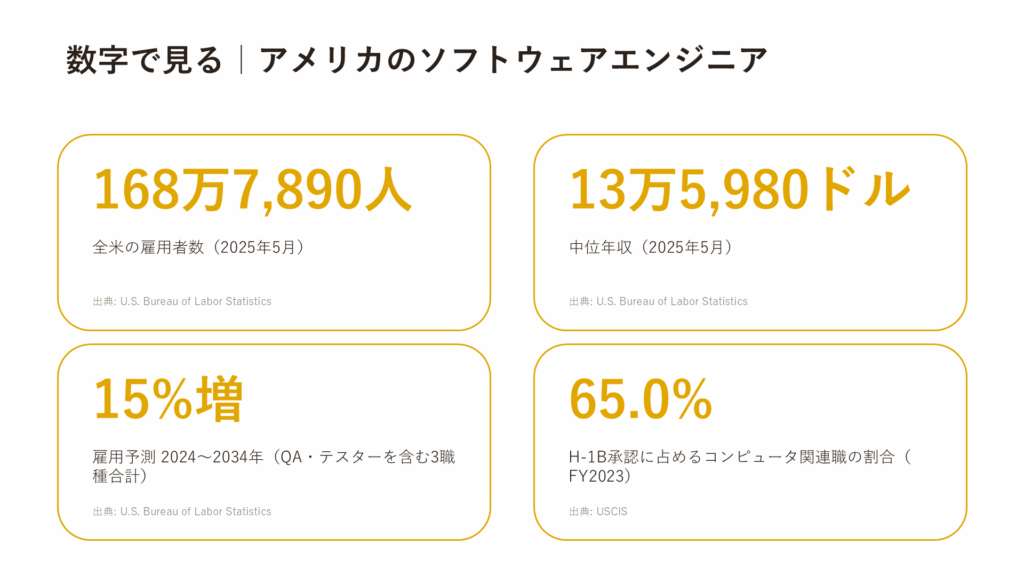This screenshot has height=576, width=1024.
Task: Click the vertical divider in the title
Action: click(242, 60)
